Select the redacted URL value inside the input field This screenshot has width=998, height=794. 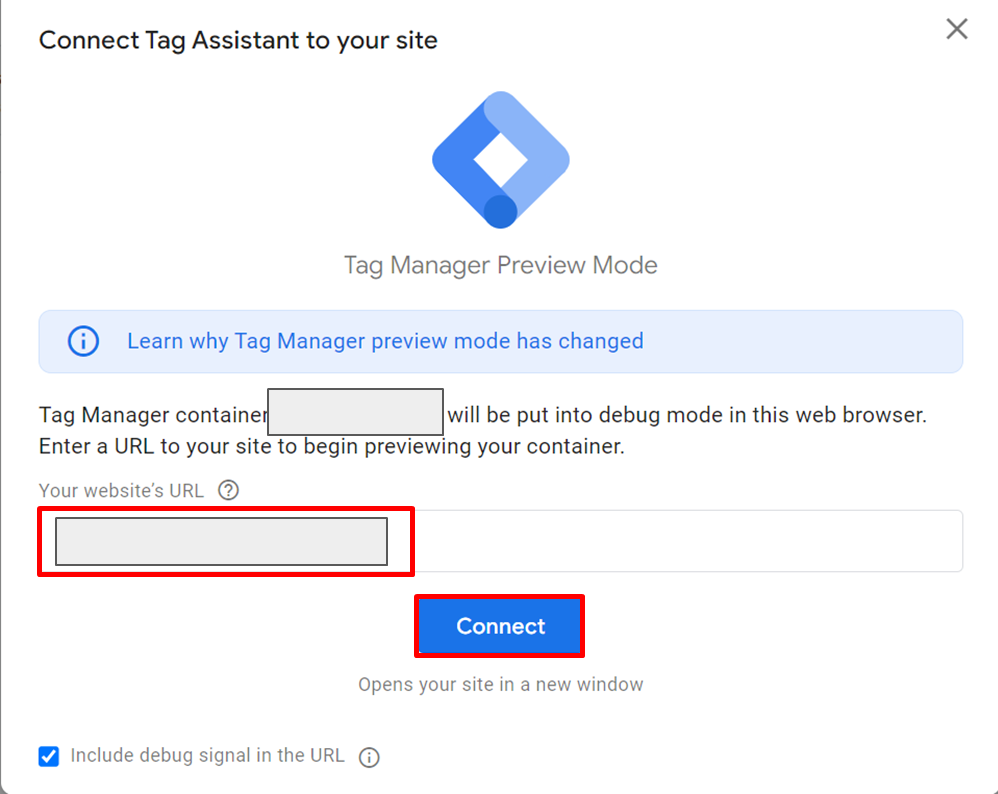(x=221, y=541)
